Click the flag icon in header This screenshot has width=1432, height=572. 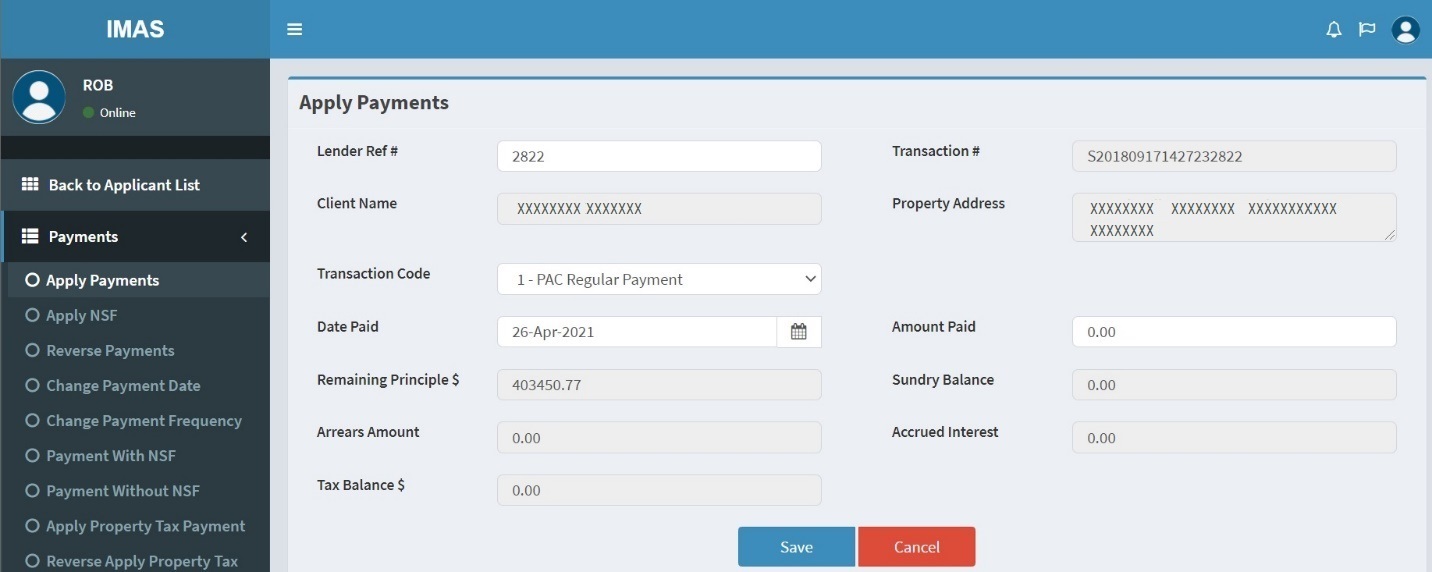click(1367, 30)
